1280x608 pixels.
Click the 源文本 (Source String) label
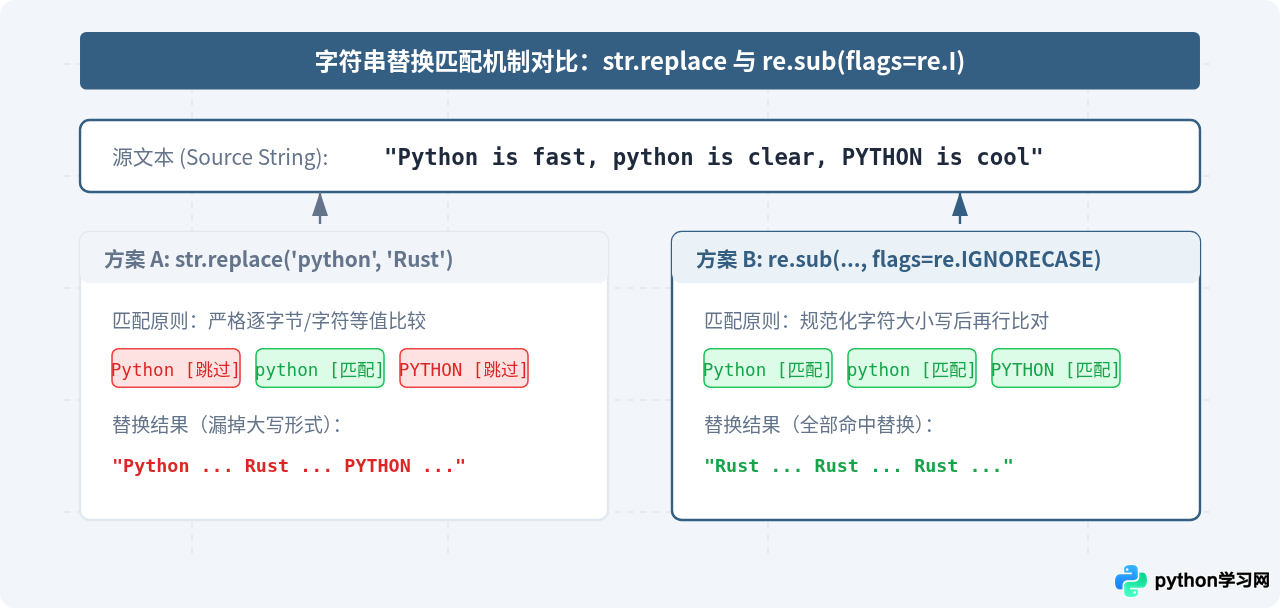tap(220, 157)
